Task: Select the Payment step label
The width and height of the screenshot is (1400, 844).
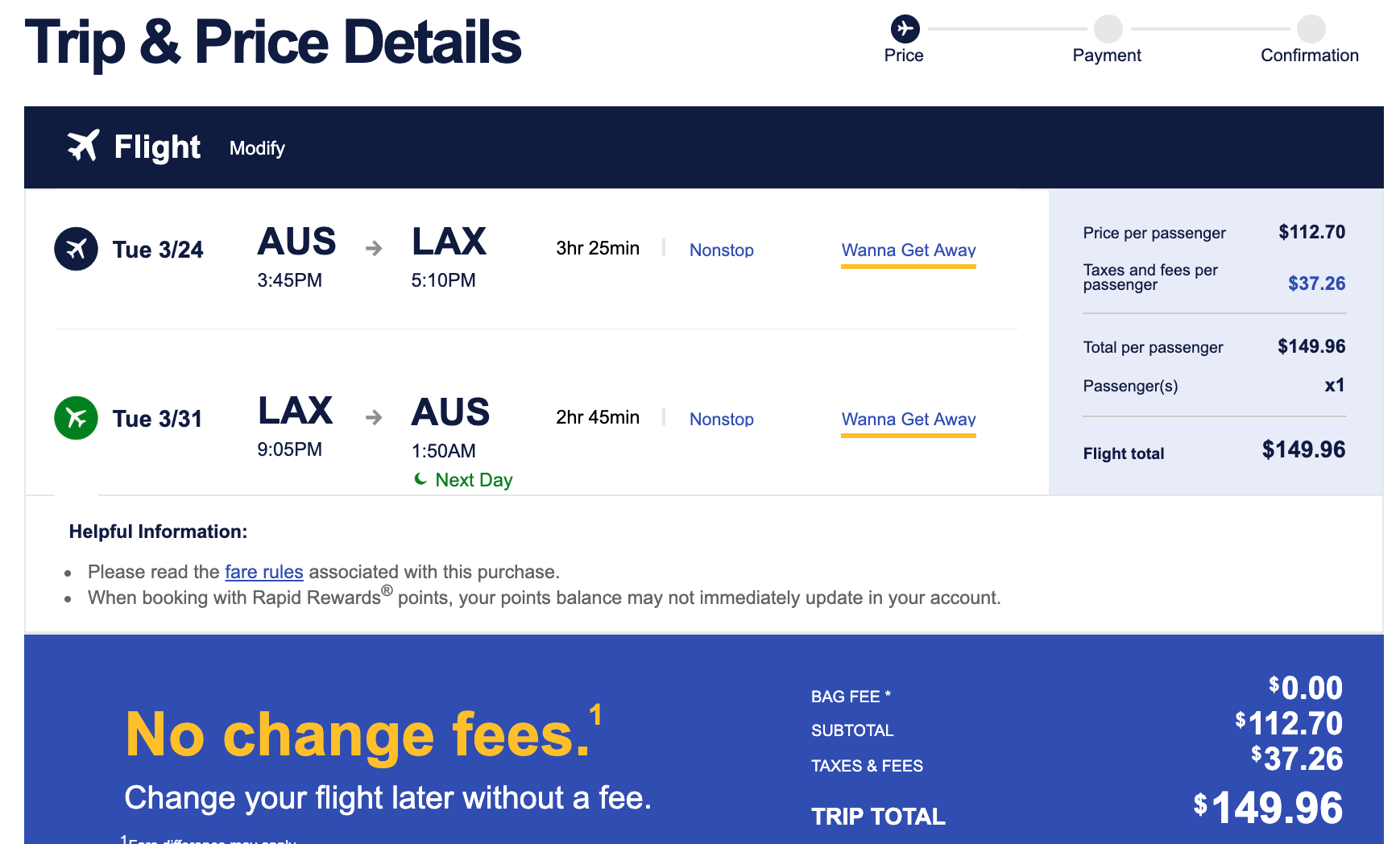Action: point(1106,56)
